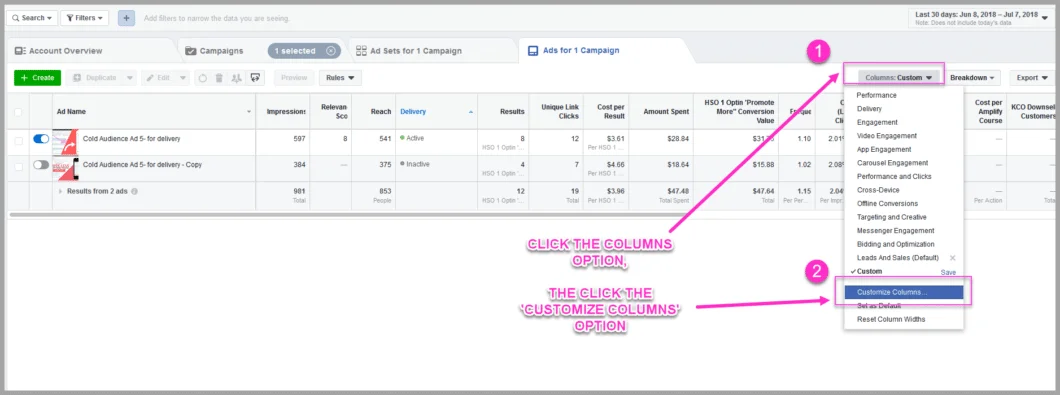Choose Leads And Sales (Default) preset

pos(897,258)
